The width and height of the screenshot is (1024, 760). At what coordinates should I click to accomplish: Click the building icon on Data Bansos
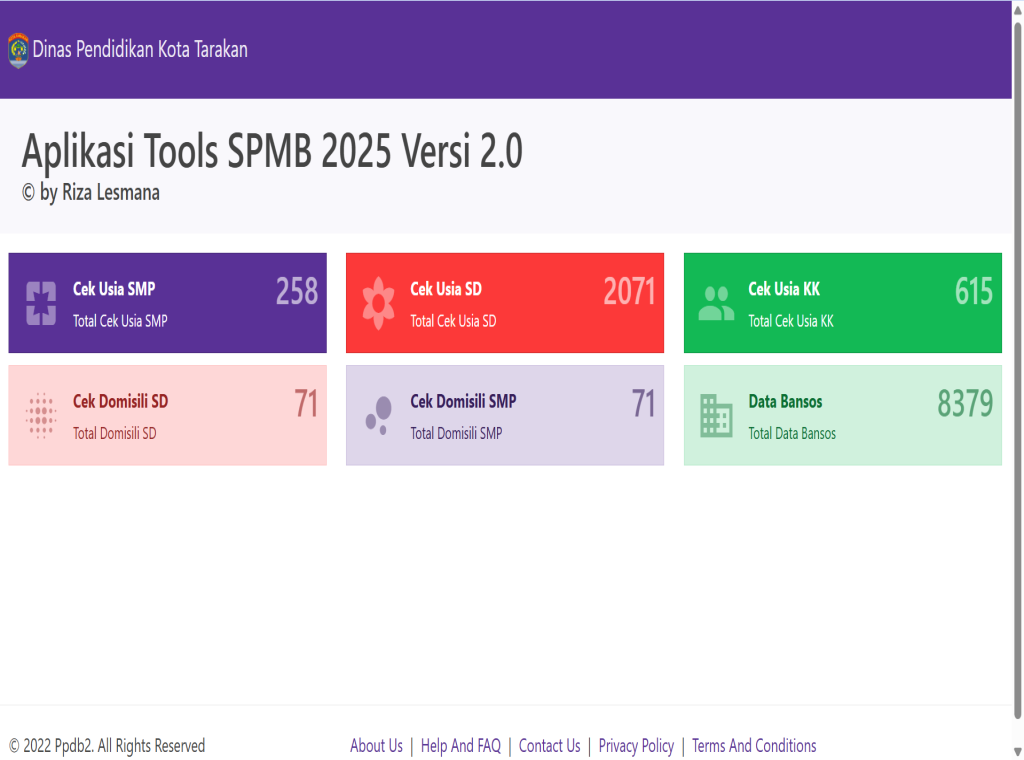pyautogui.click(x=716, y=415)
